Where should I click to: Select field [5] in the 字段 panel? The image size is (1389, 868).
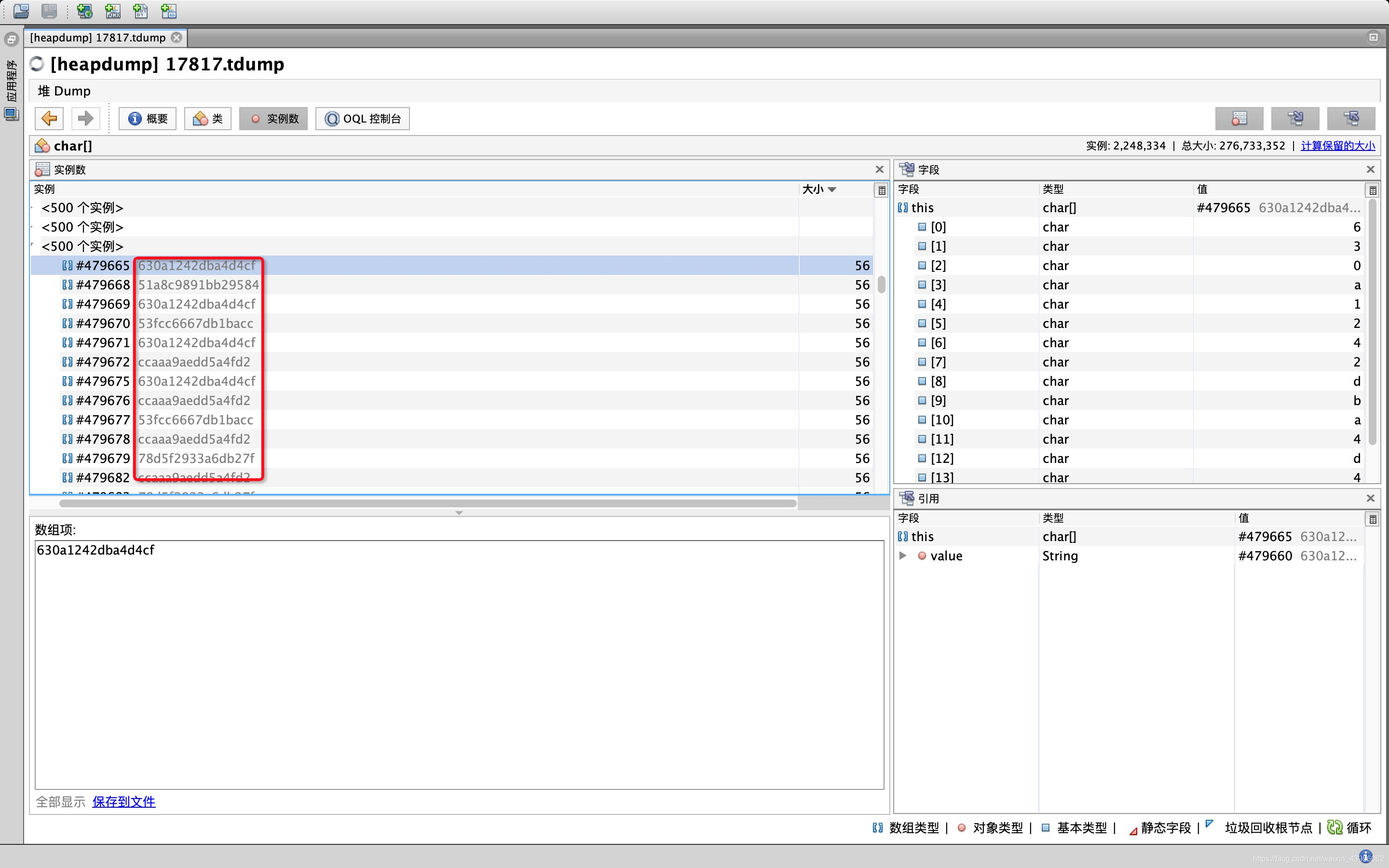click(x=1130, y=324)
